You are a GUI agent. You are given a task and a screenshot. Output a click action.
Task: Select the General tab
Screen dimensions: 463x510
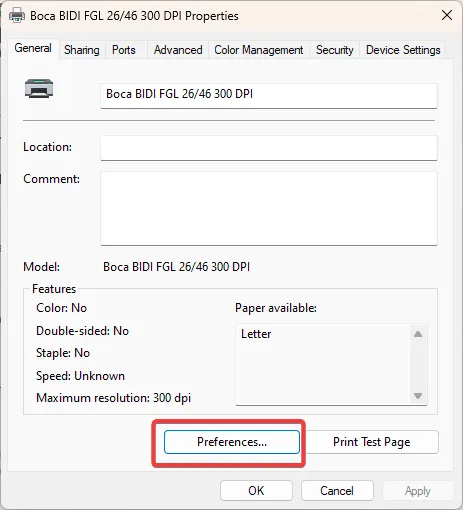coord(33,48)
